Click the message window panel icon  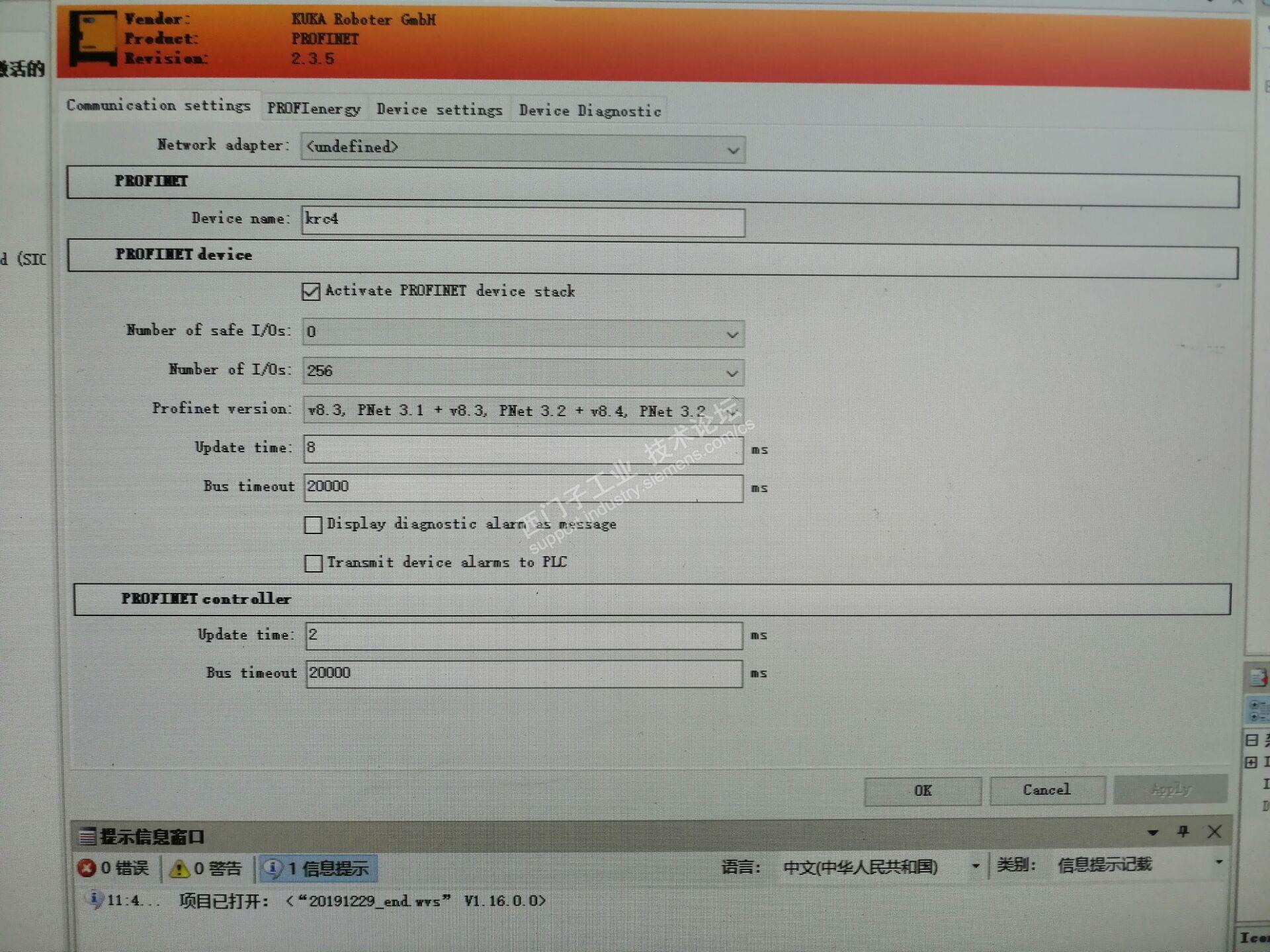point(87,837)
